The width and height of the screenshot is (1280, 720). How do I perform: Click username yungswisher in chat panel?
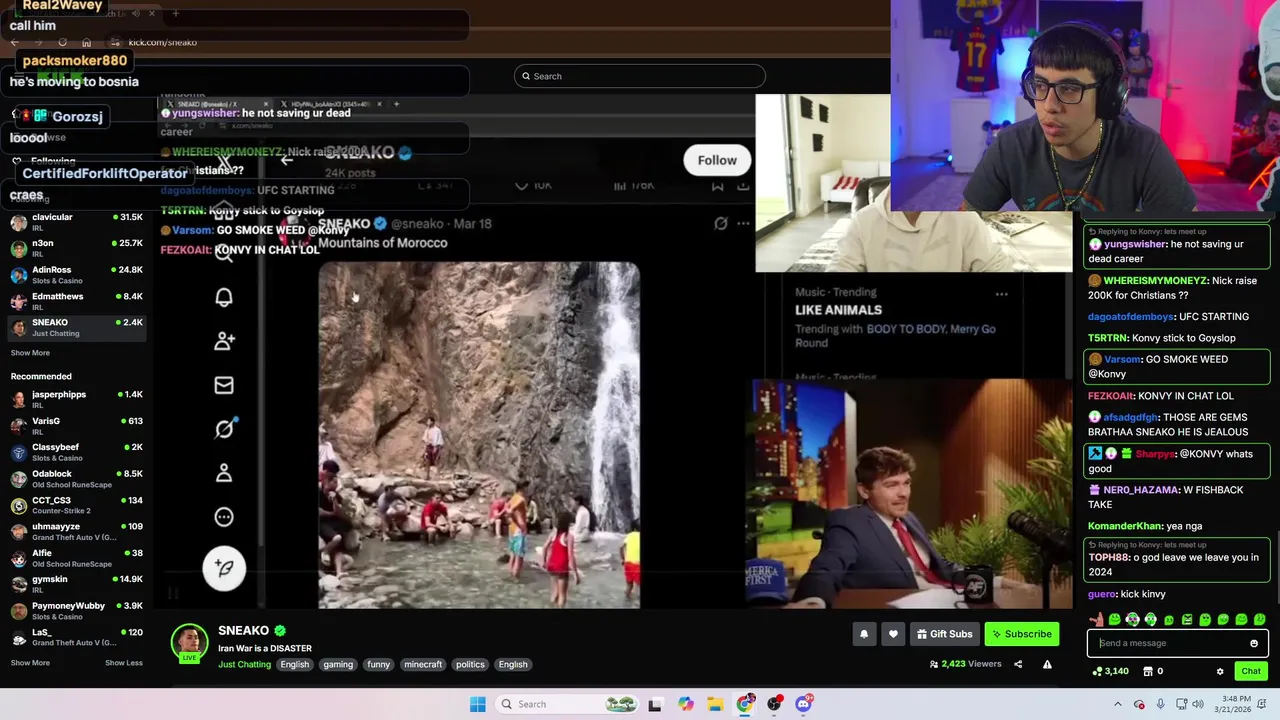pos(1135,244)
